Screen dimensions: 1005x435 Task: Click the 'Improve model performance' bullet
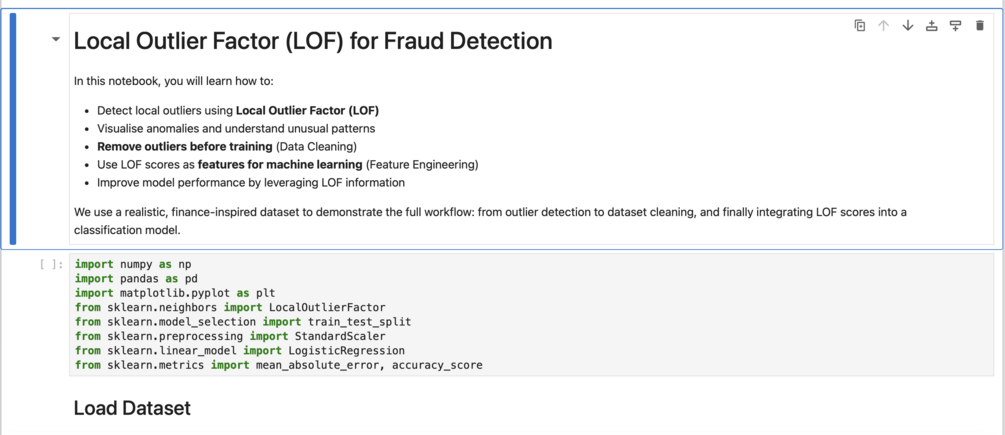(x=250, y=183)
